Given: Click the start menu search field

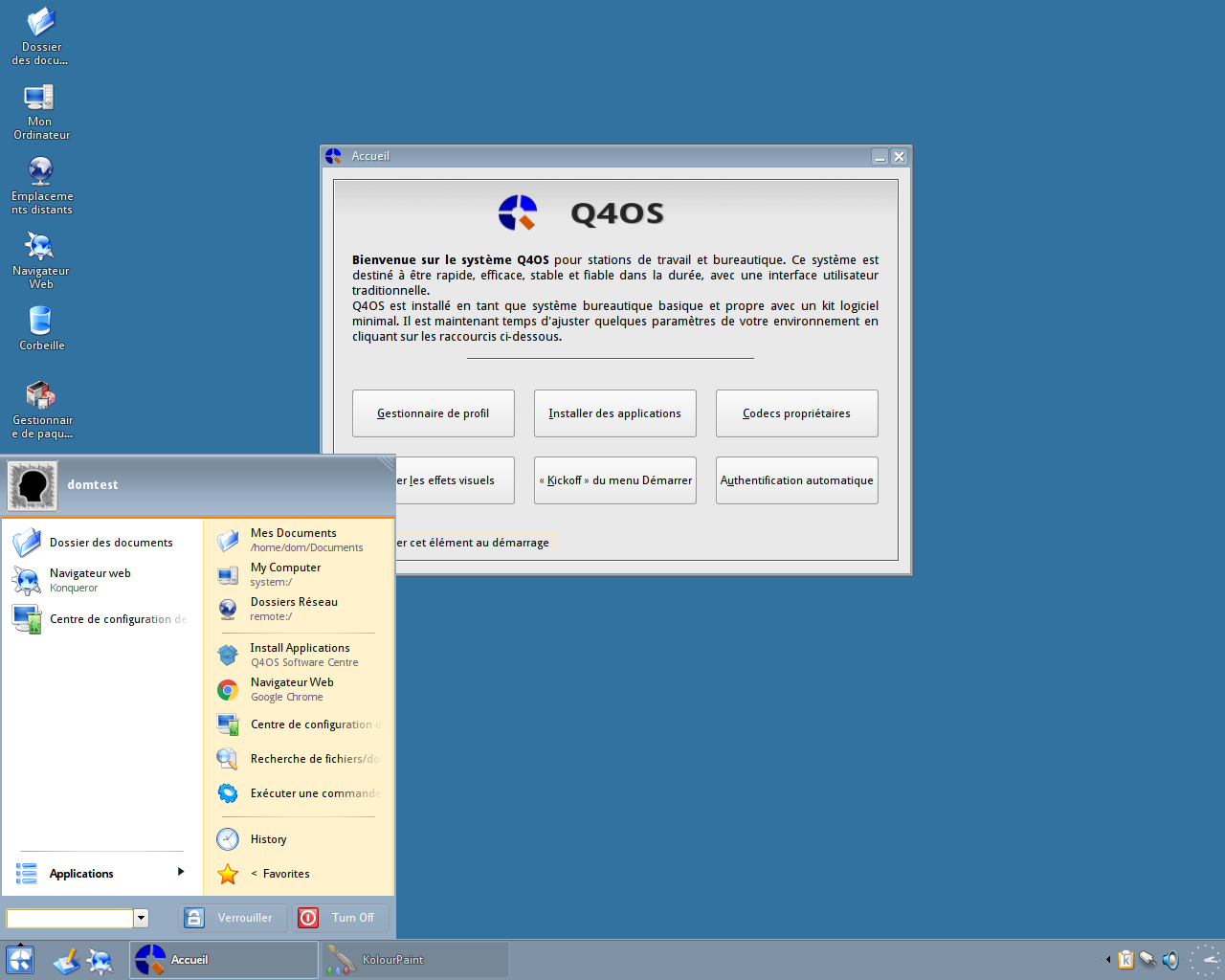Looking at the screenshot, I should (70, 918).
